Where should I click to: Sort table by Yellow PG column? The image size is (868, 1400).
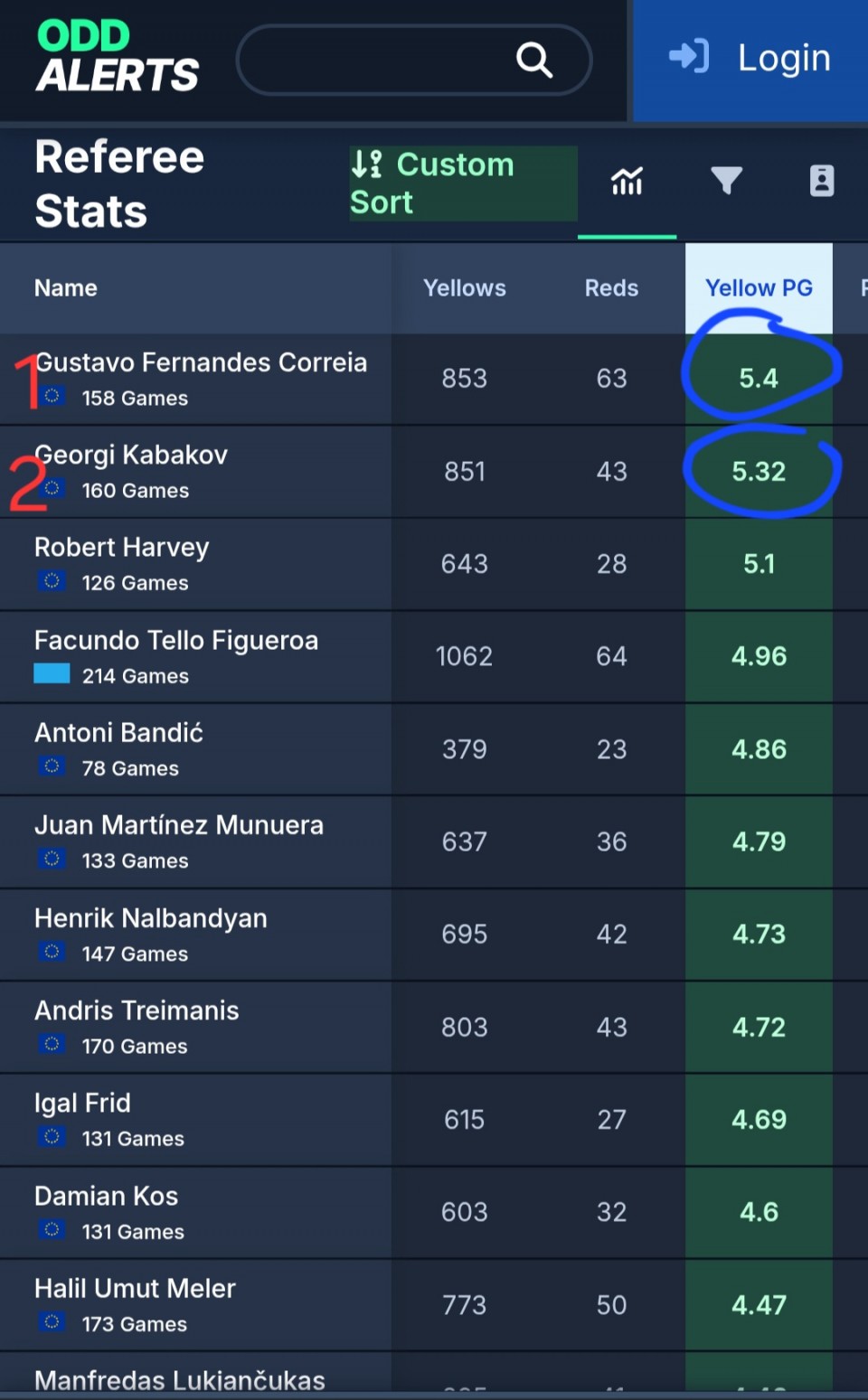pos(758,288)
